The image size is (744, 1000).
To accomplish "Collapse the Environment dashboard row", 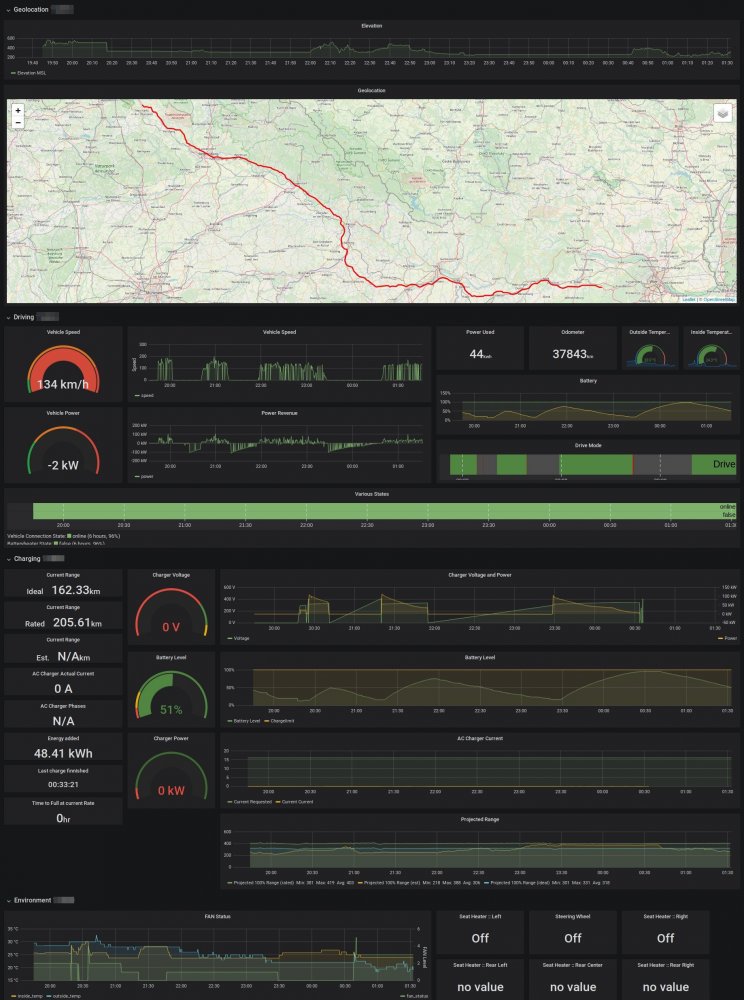I will (29, 901).
